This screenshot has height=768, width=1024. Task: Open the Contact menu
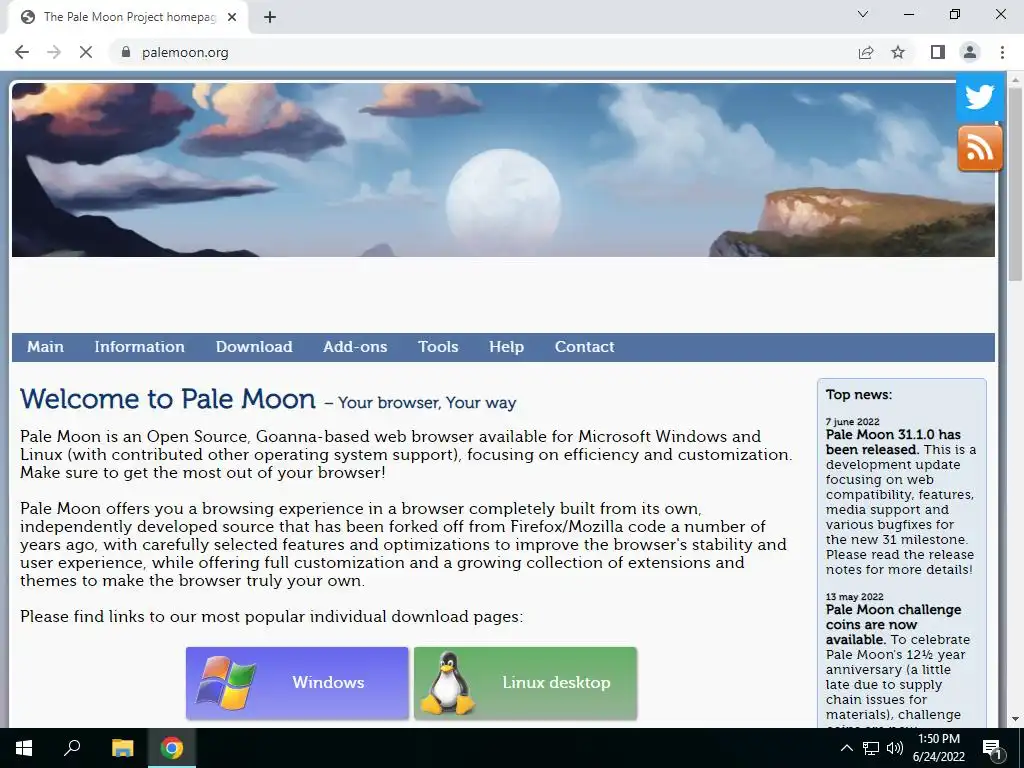coord(584,347)
